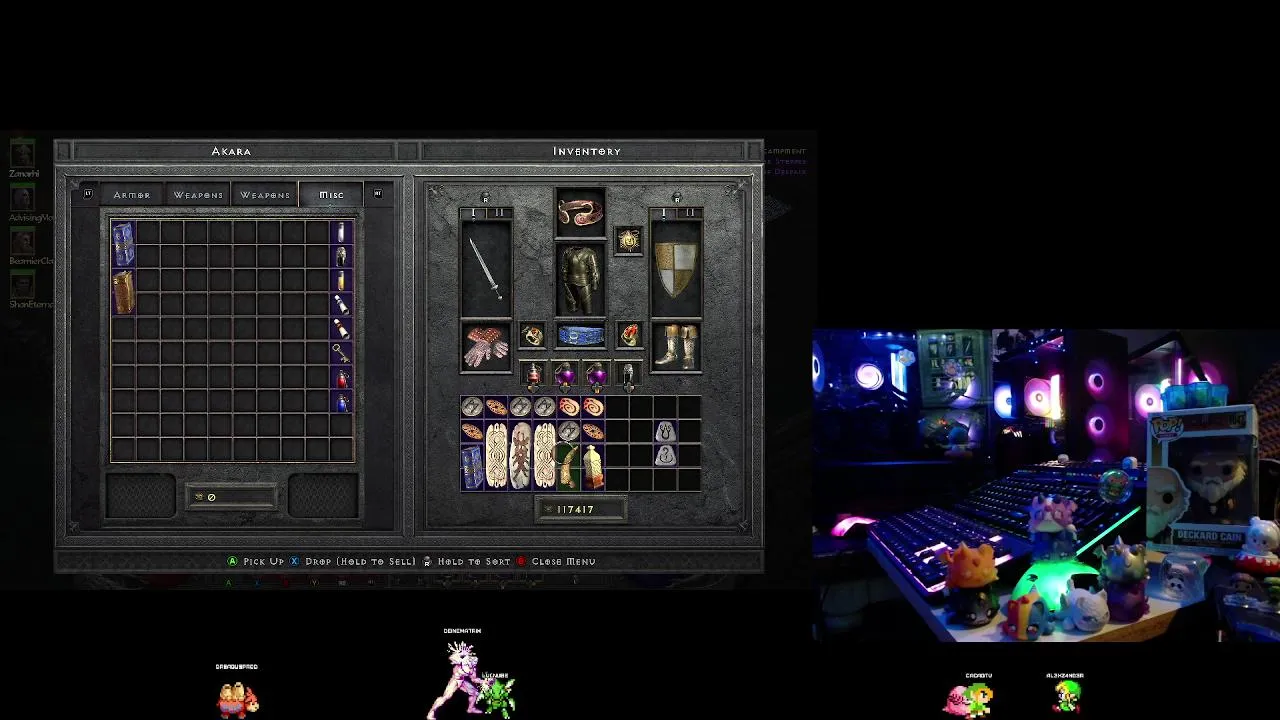Select the red potion in belt slots
Viewport: 1280px width, 720px height.
pyautogui.click(x=533, y=376)
